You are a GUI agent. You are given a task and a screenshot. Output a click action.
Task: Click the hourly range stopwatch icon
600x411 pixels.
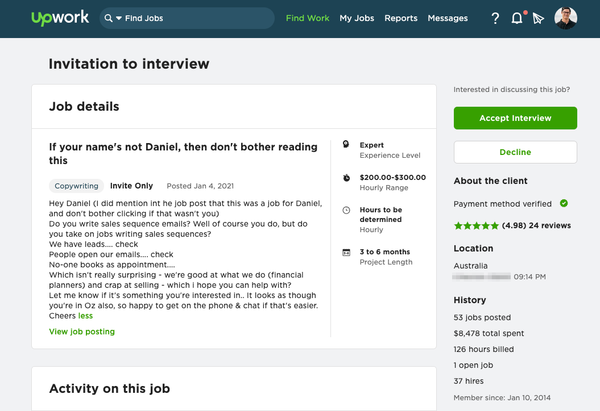click(x=346, y=178)
